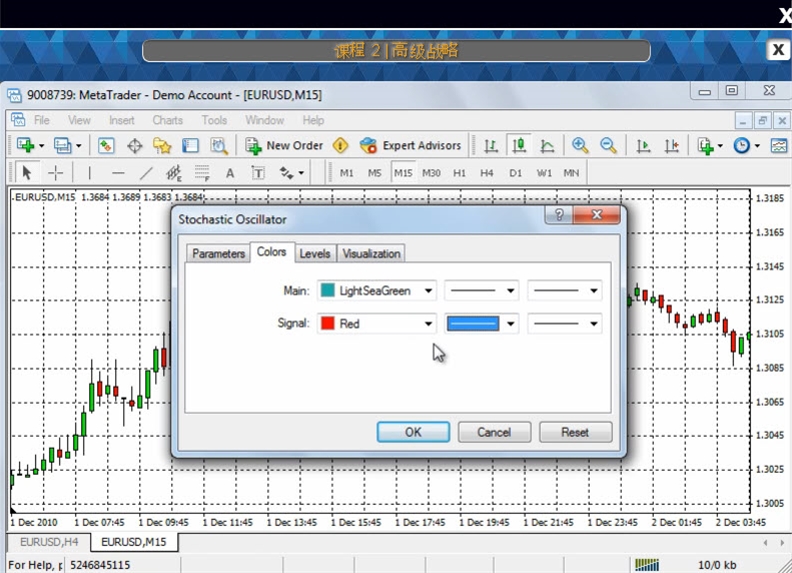
Task: Open the Indicators list icon
Action: pos(706,146)
